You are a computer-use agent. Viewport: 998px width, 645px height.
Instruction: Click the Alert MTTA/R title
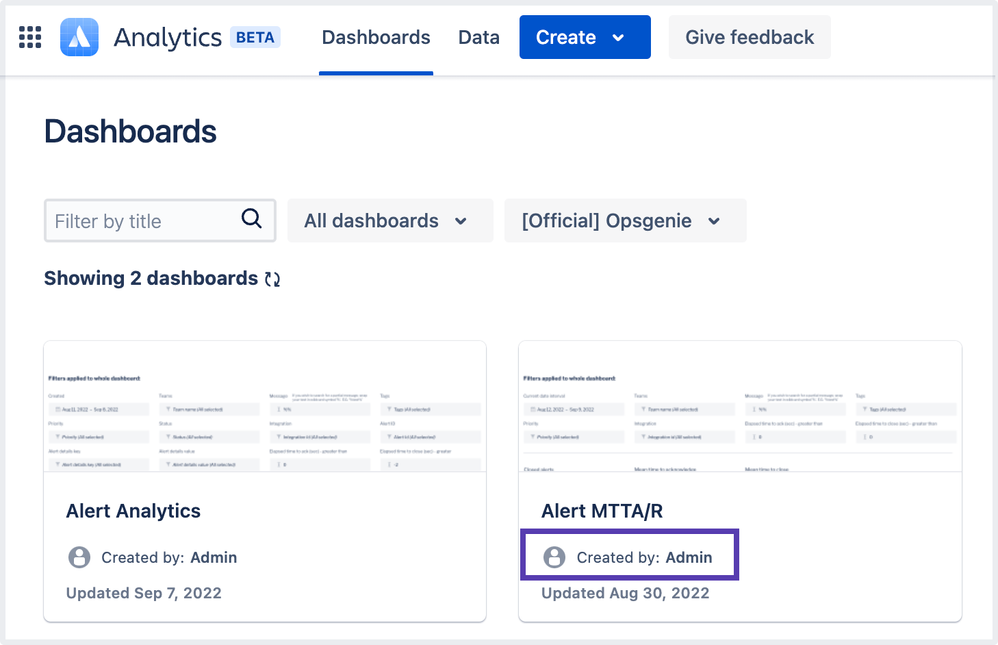point(602,511)
